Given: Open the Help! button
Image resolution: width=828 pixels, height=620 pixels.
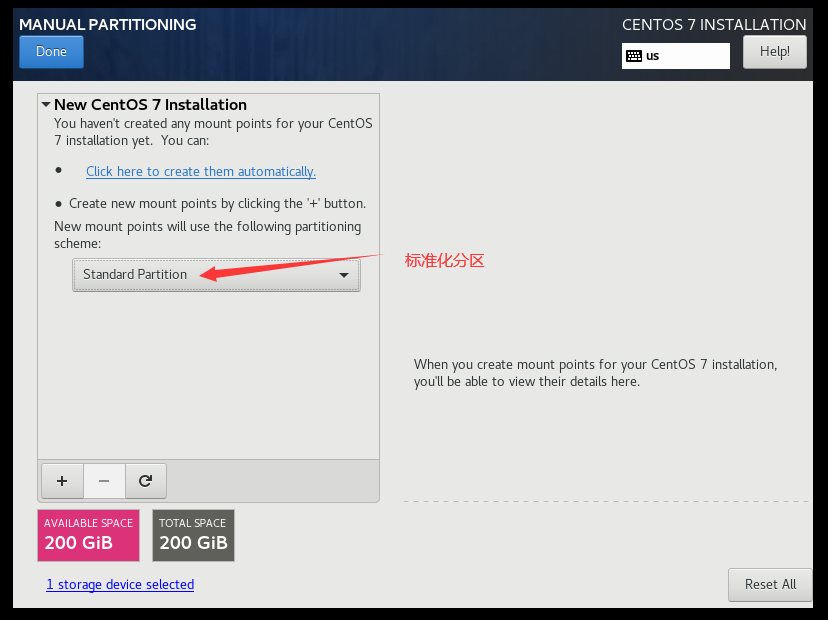Looking at the screenshot, I should (x=775, y=52).
